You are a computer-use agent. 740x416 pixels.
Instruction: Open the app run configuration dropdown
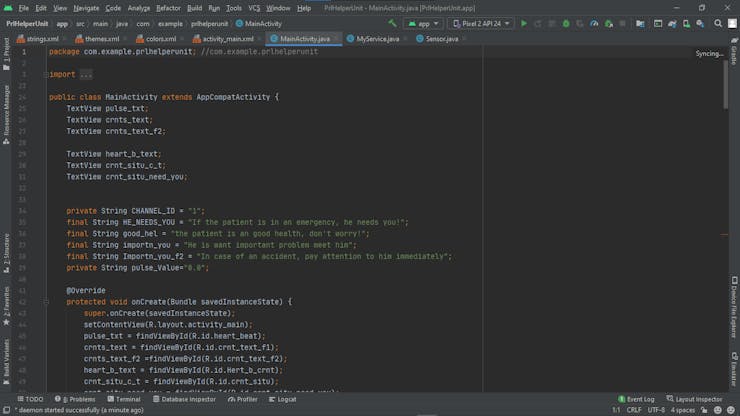click(424, 23)
